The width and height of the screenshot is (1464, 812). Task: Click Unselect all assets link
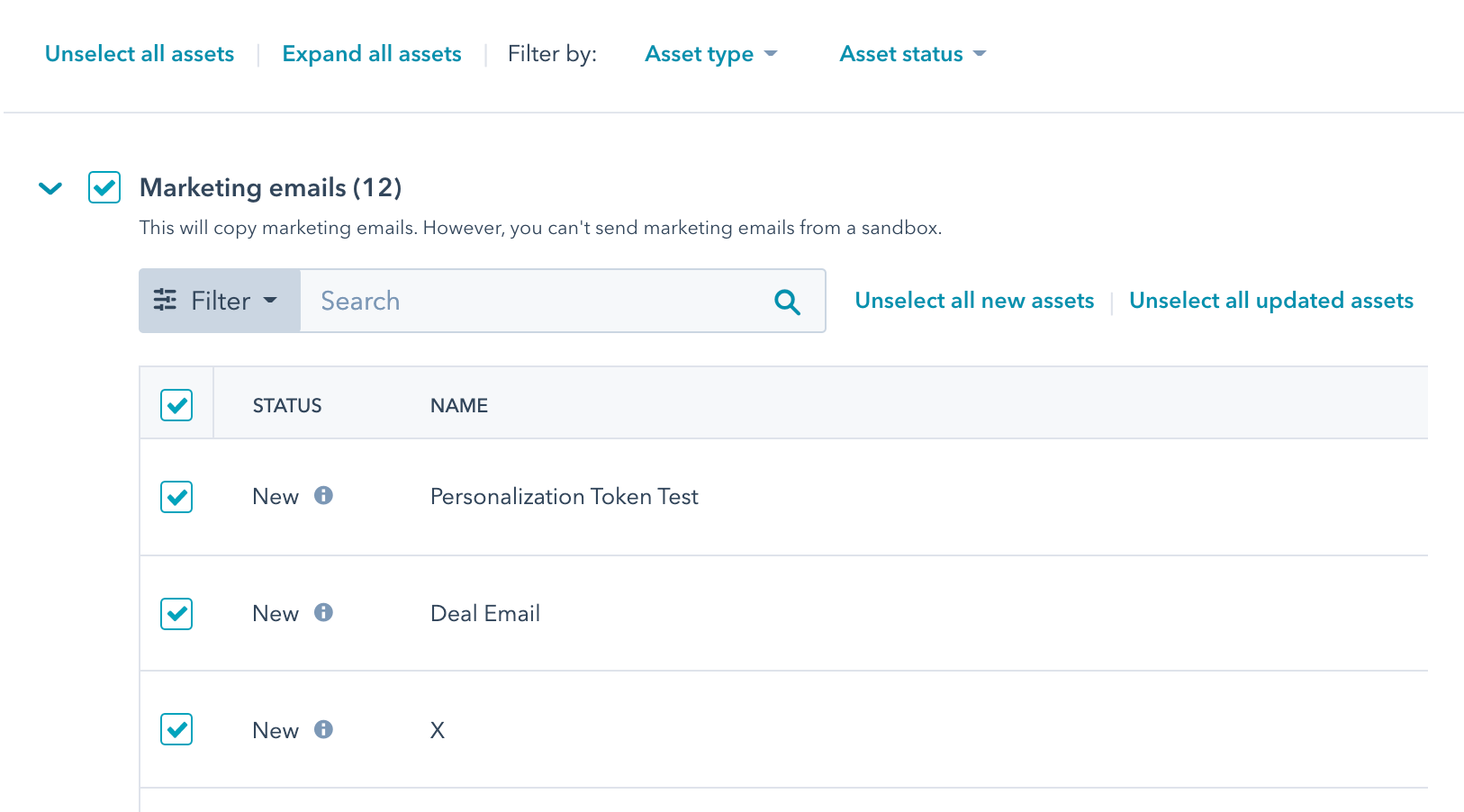pyautogui.click(x=140, y=54)
